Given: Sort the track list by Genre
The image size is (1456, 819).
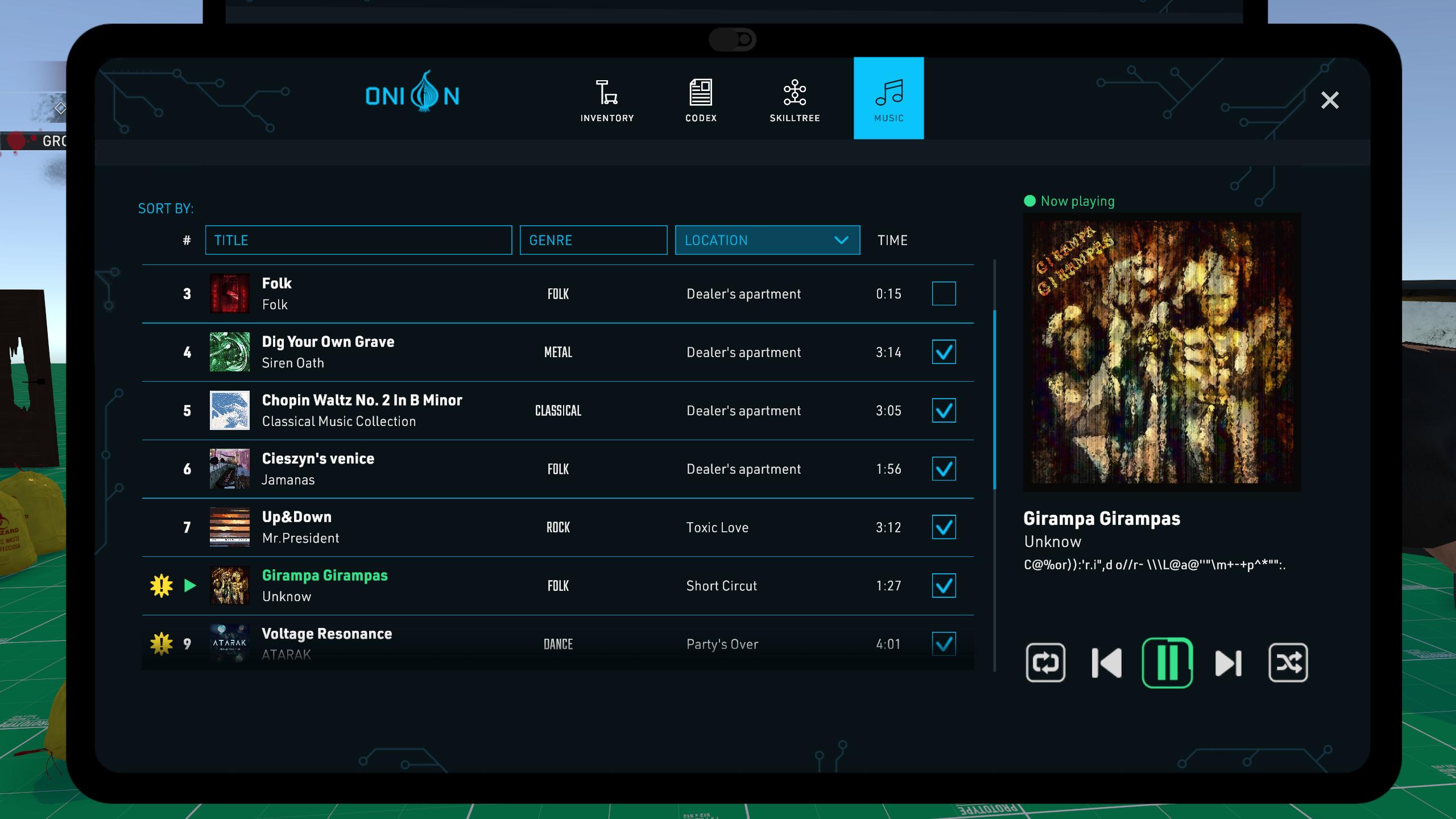Looking at the screenshot, I should (x=593, y=240).
